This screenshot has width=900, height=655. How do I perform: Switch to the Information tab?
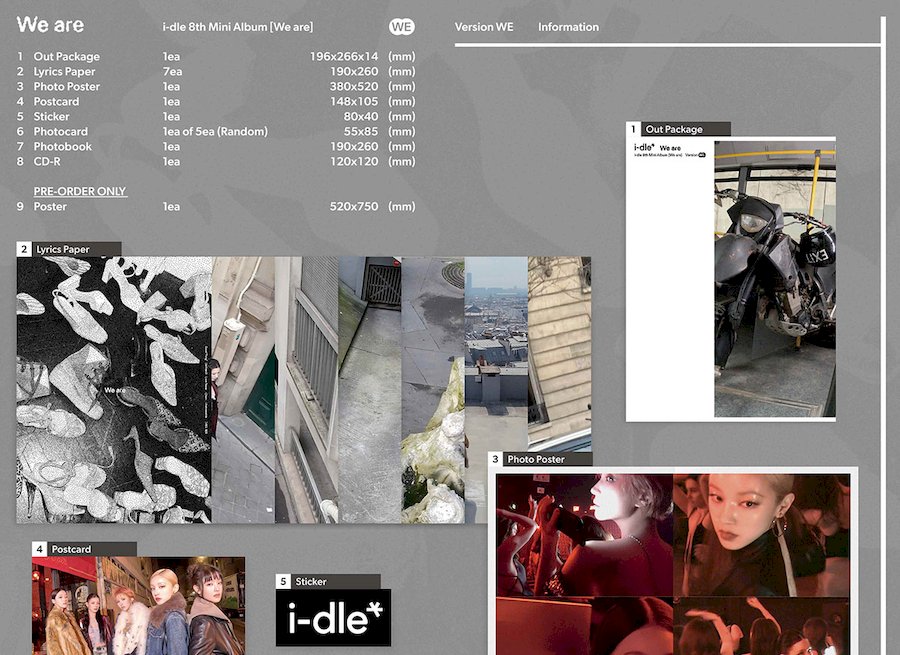(568, 27)
